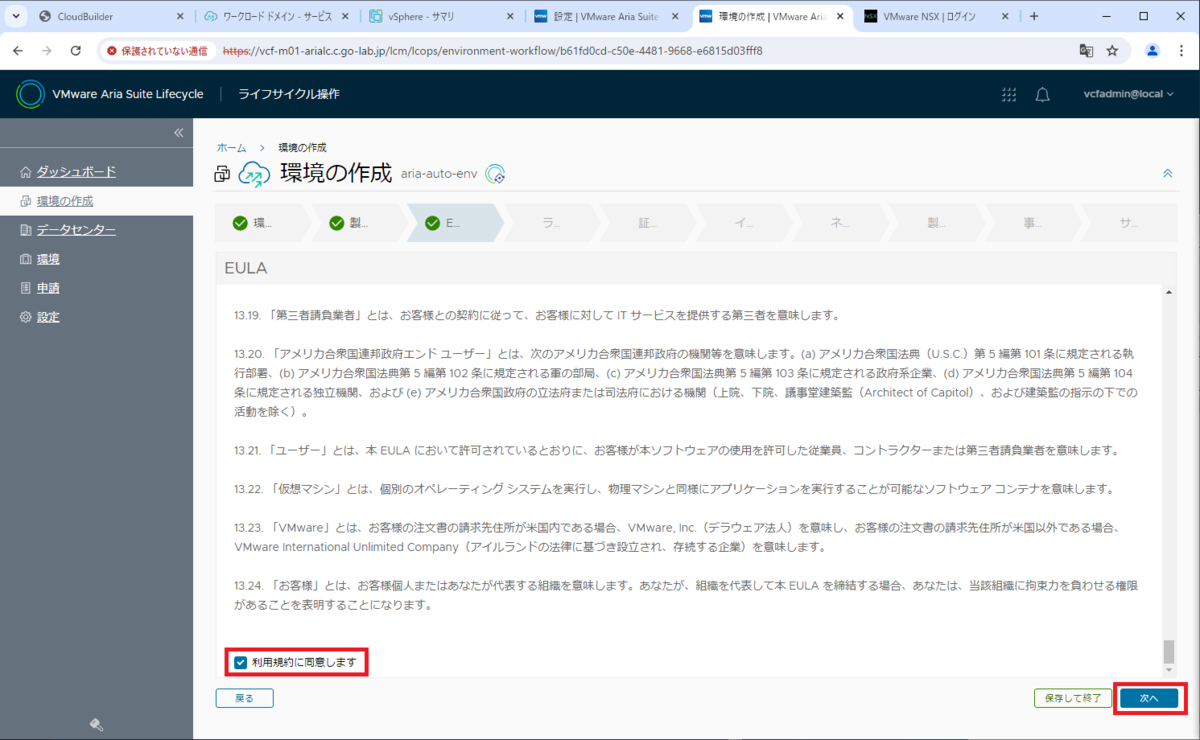Go to second wizard step 製…
The width and height of the screenshot is (1200, 740).
tap(358, 223)
